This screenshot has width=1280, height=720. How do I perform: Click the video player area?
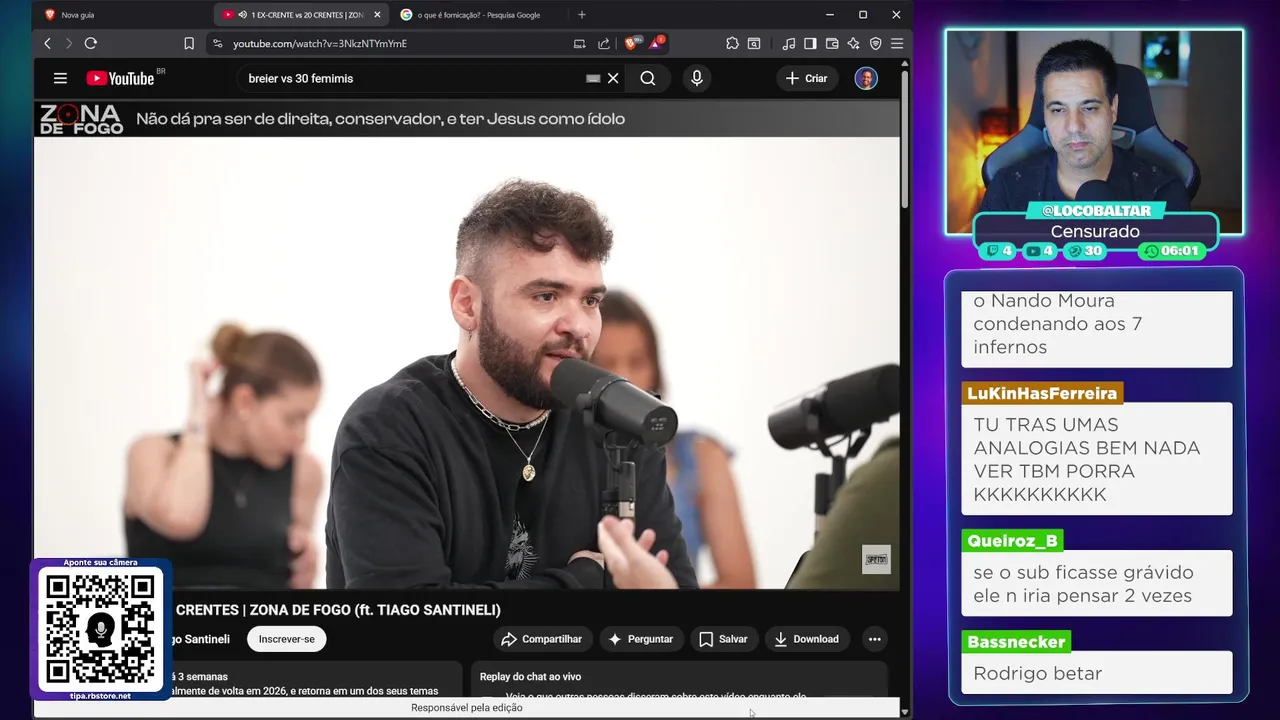coord(467,363)
